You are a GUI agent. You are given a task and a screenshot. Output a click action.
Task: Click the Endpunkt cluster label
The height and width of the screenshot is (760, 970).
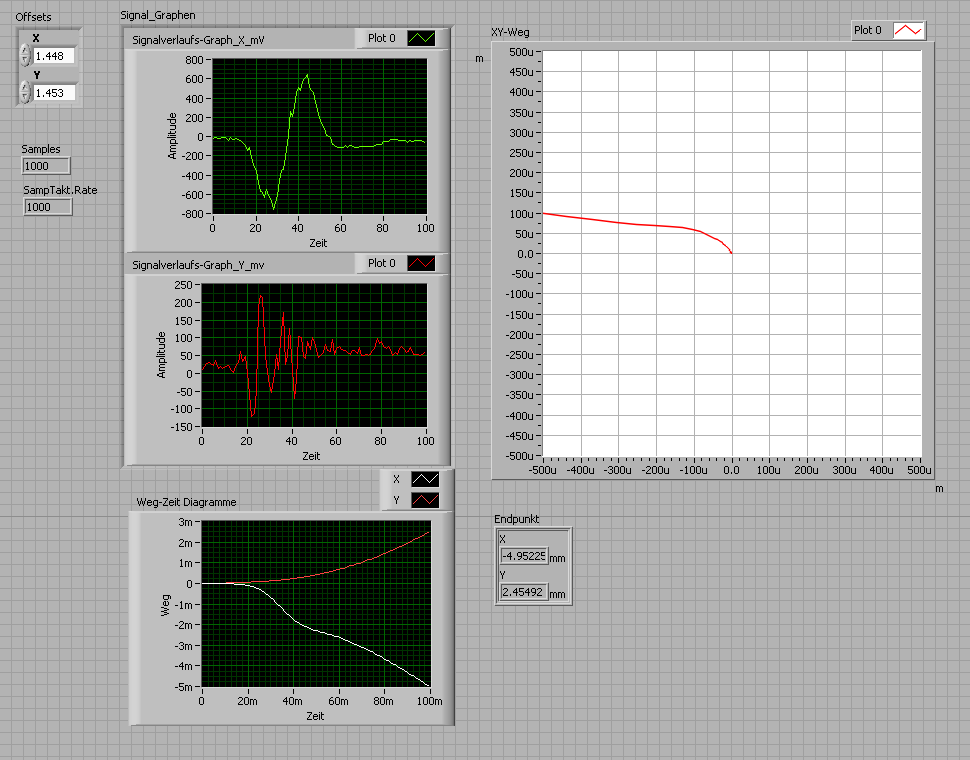517,519
